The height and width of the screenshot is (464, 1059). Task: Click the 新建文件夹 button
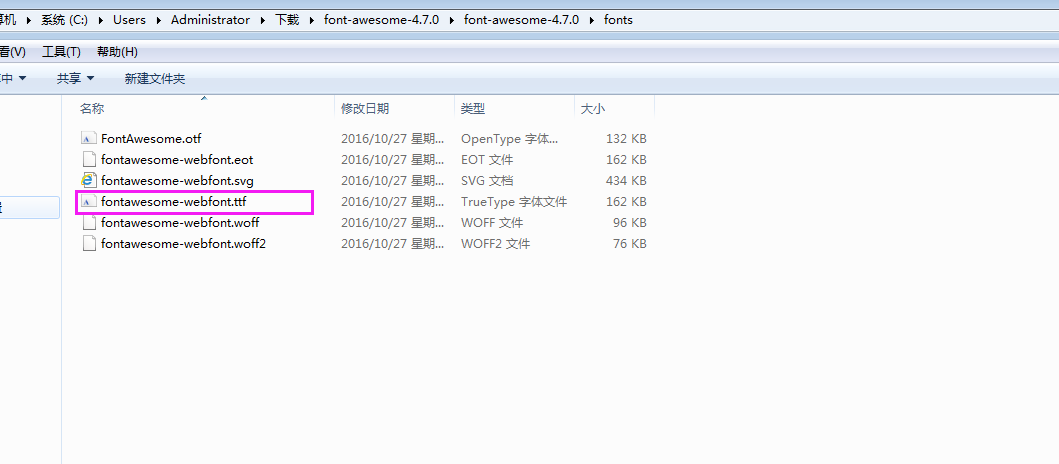tap(155, 78)
